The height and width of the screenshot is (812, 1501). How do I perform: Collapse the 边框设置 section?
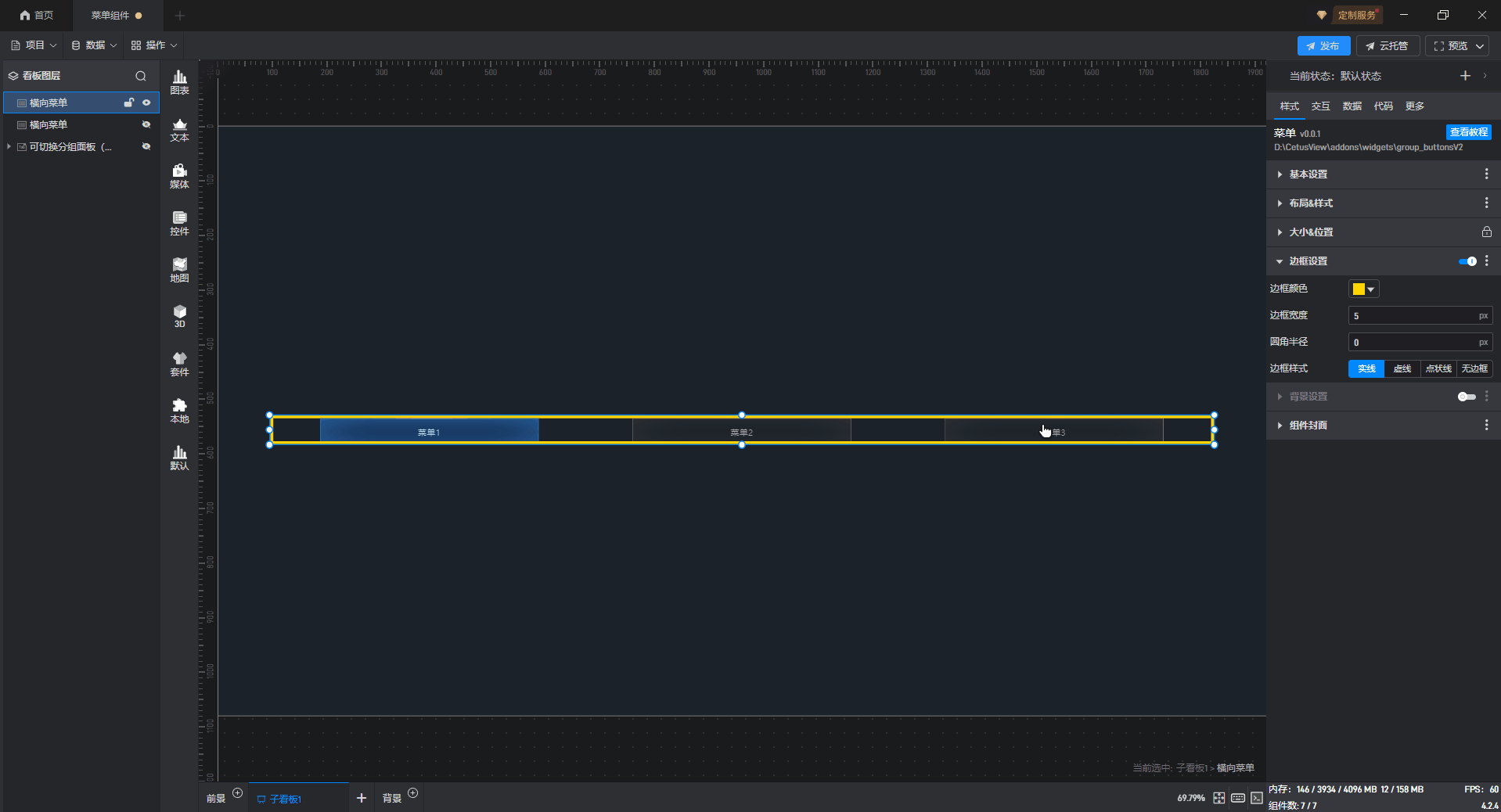[x=1280, y=261]
